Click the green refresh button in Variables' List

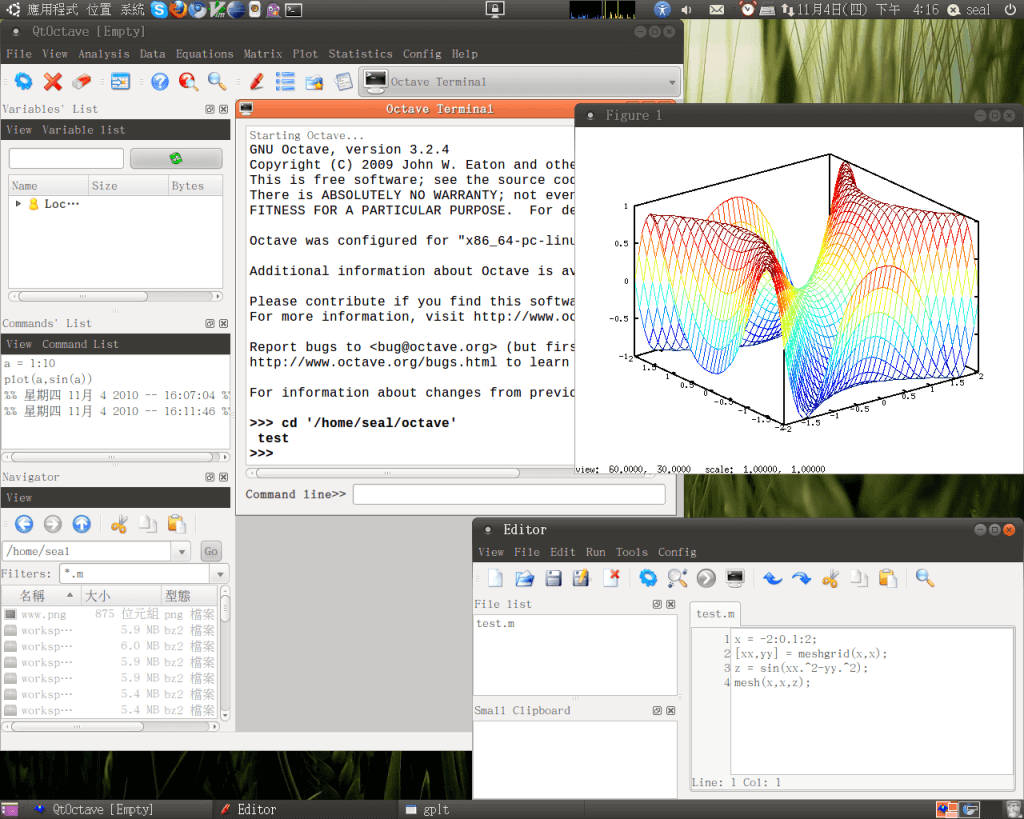pyautogui.click(x=177, y=158)
